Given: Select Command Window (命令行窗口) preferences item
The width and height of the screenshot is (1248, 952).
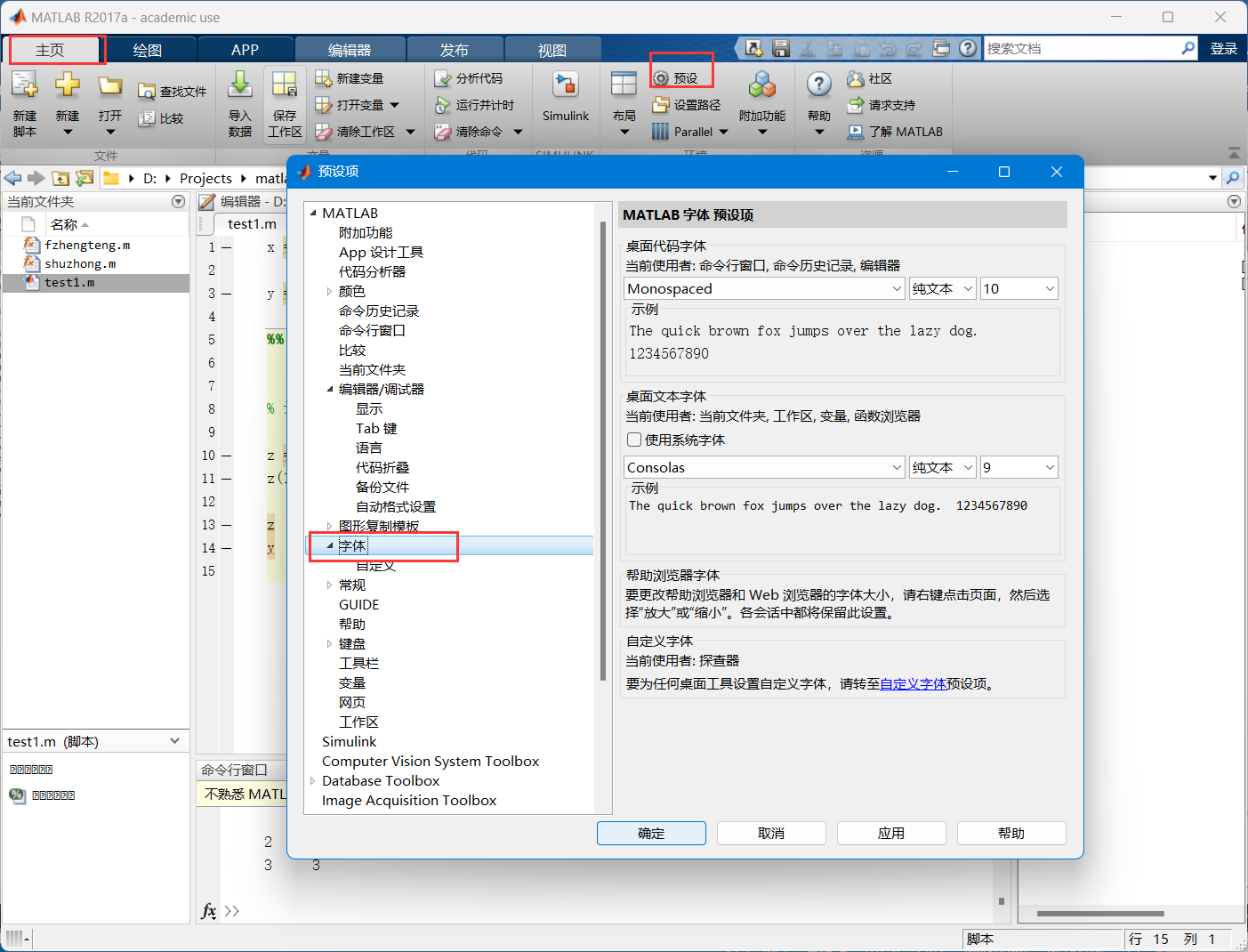Looking at the screenshot, I should [x=372, y=331].
